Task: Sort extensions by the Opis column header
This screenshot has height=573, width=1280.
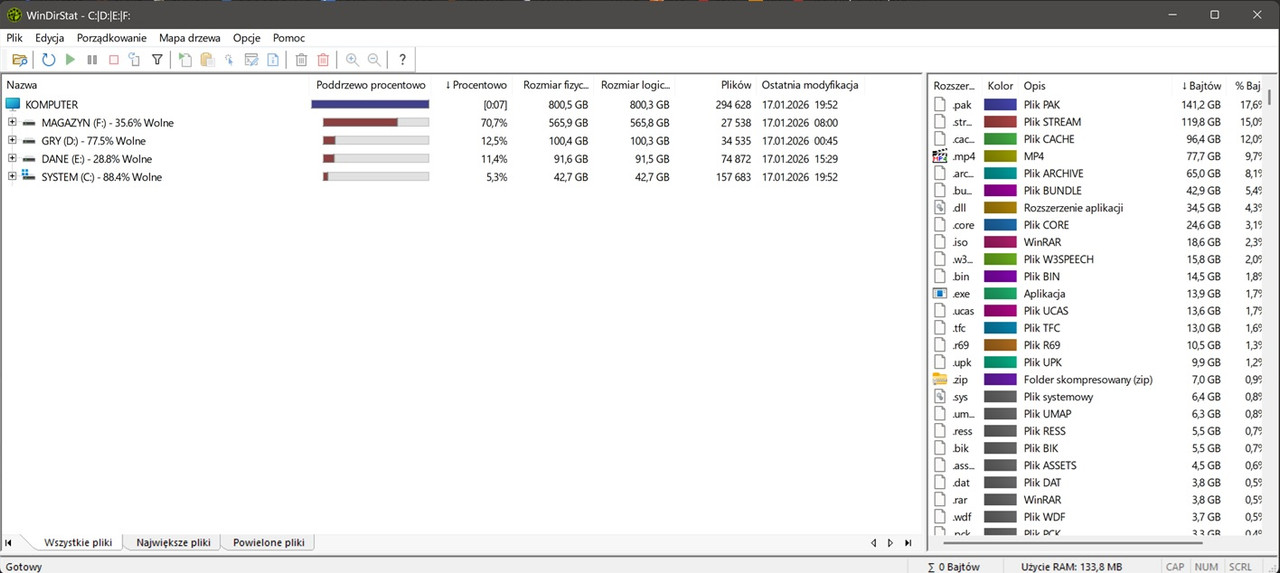Action: [x=1096, y=85]
